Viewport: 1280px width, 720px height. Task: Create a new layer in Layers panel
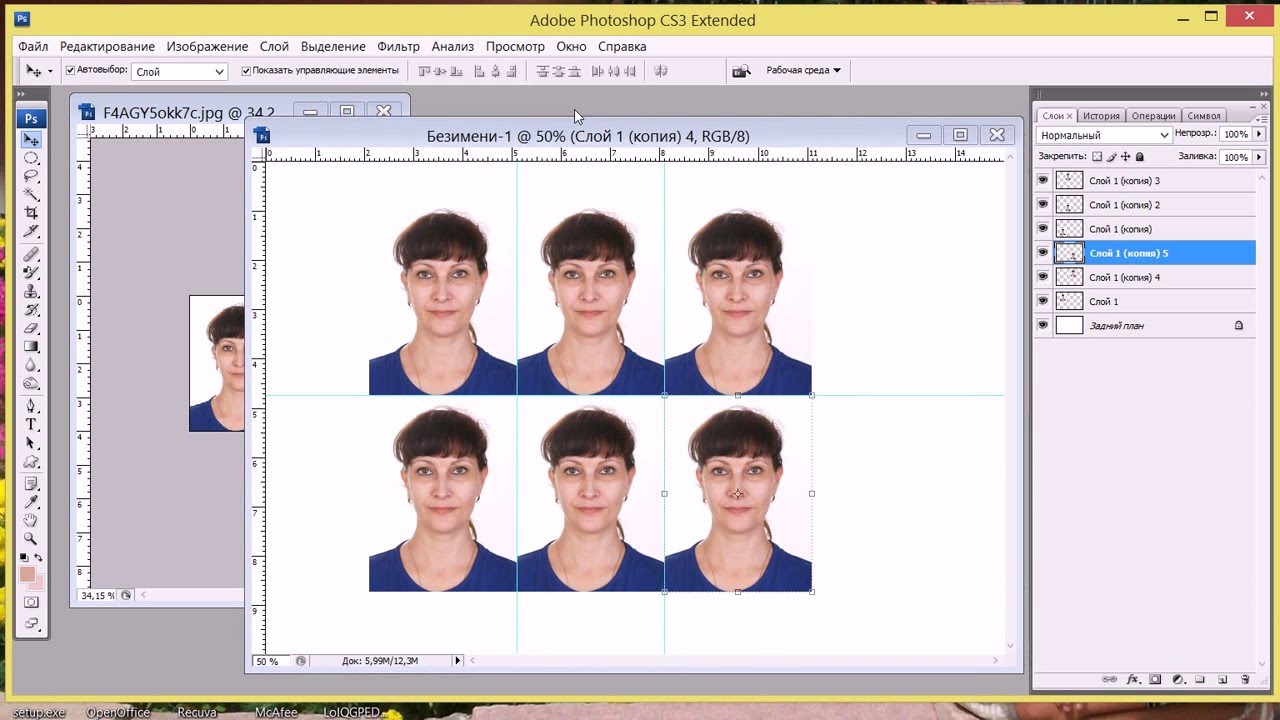pos(1222,679)
